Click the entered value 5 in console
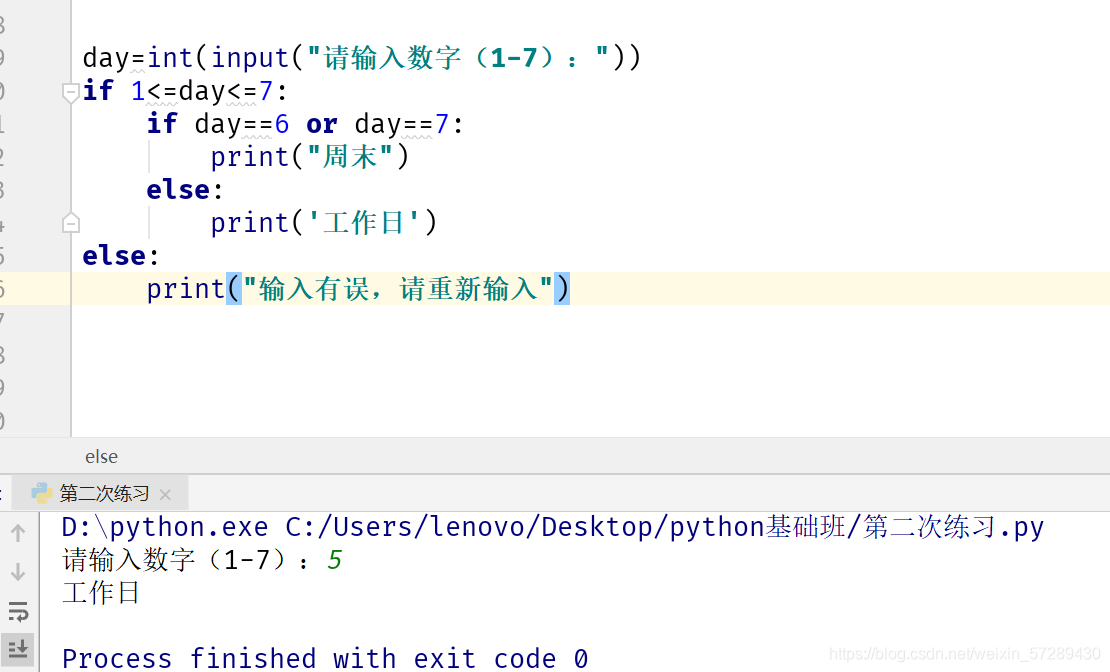The image size is (1110, 672). (x=334, y=560)
